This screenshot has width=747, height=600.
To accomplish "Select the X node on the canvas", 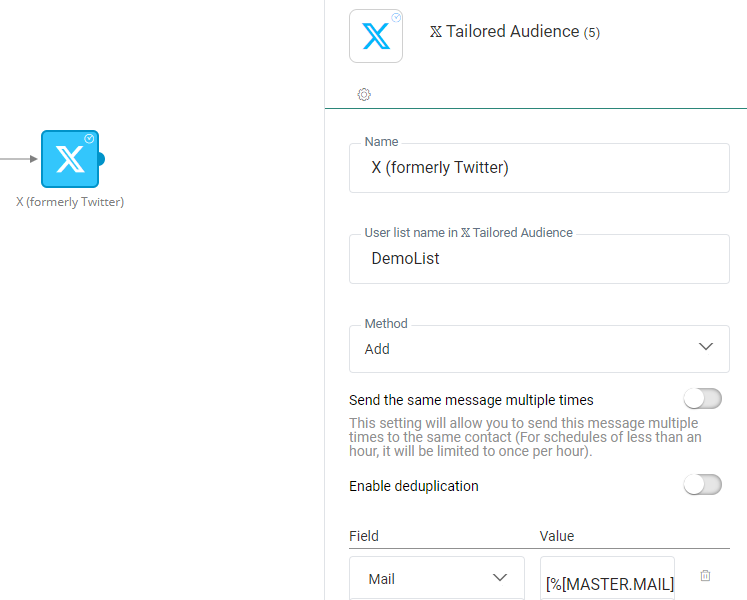I will click(x=69, y=159).
